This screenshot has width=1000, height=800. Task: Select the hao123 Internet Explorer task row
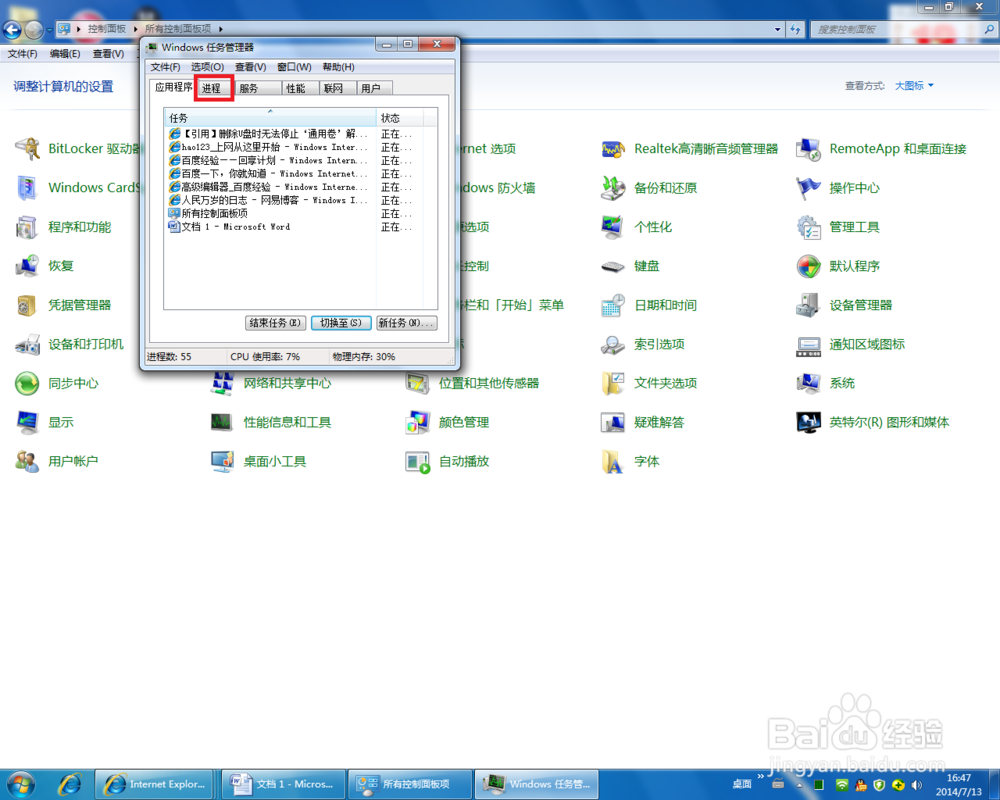270,147
